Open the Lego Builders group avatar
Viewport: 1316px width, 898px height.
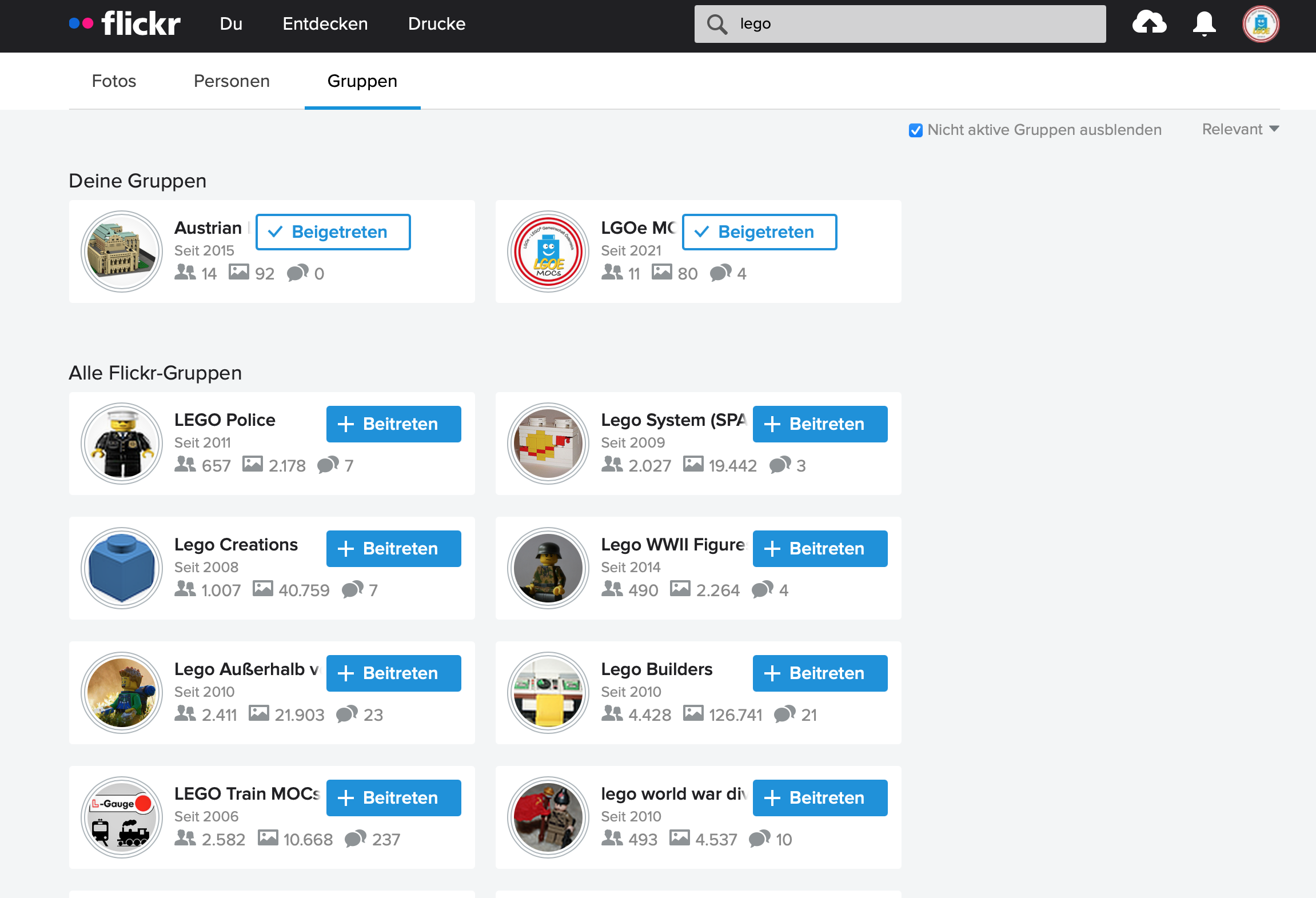click(548, 693)
